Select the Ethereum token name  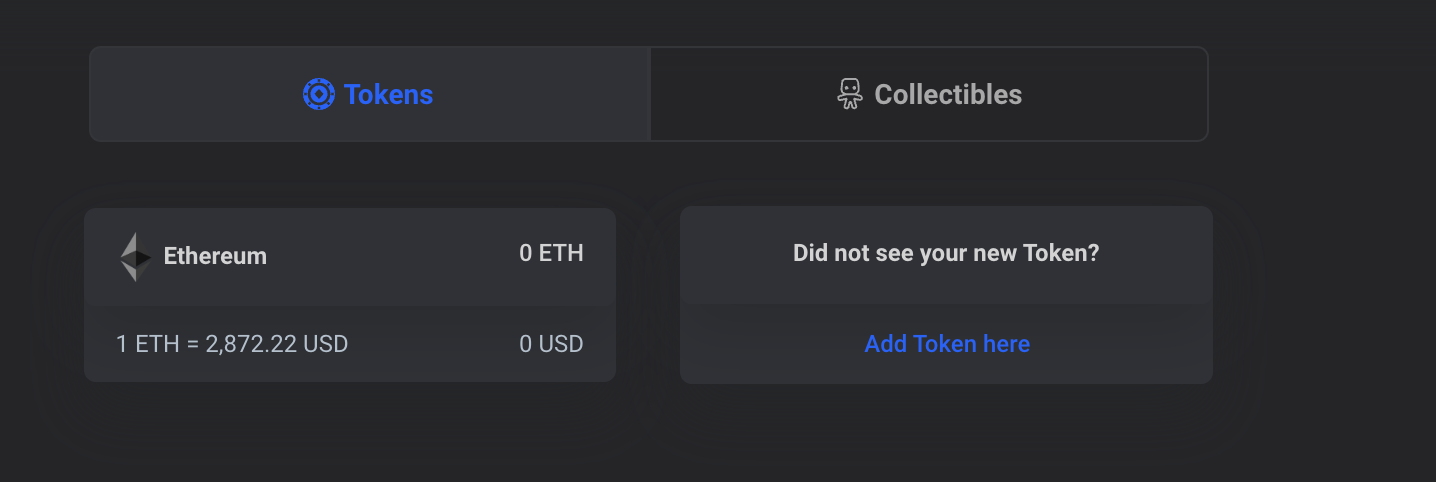[215, 256]
